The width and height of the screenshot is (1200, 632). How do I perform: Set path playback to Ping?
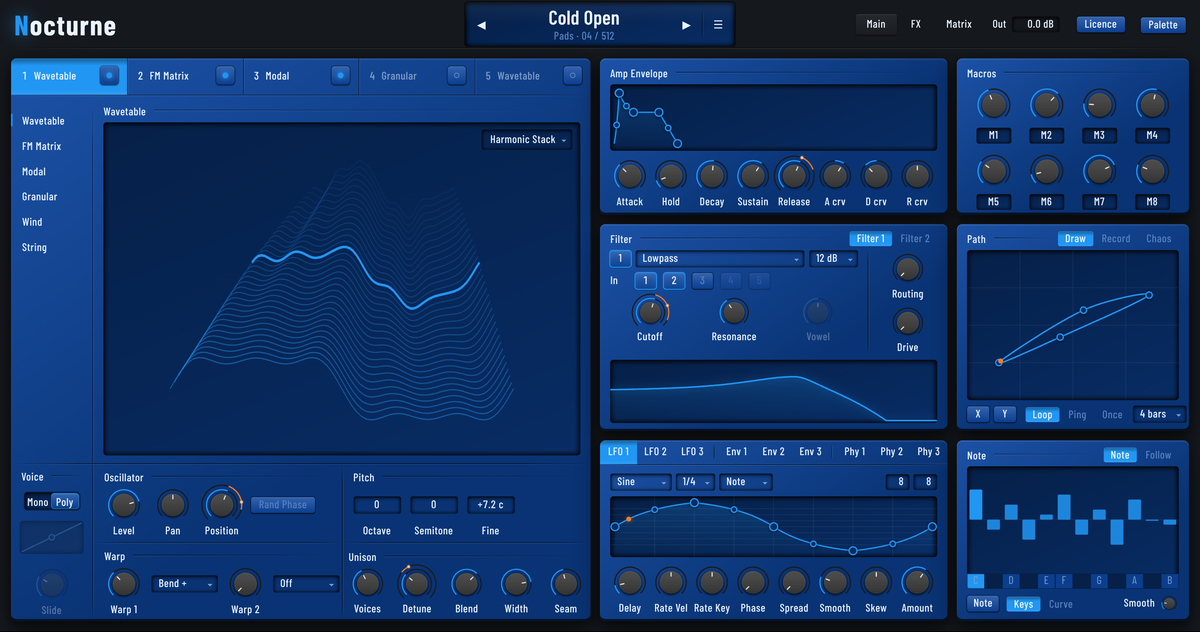1077,414
